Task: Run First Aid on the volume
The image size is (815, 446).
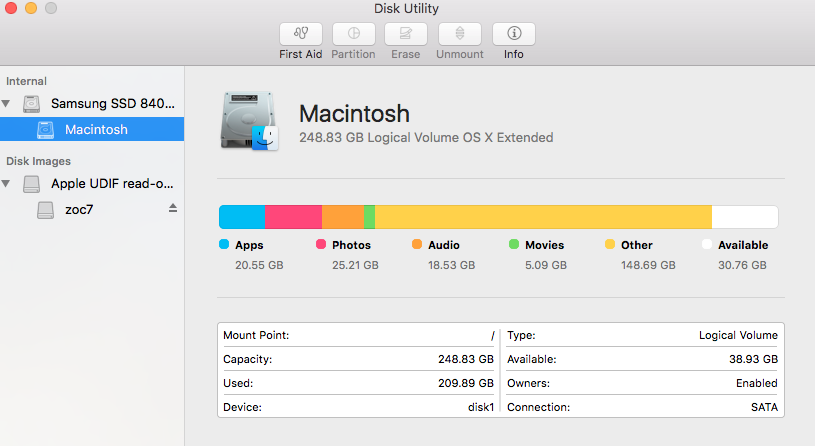Action: (x=300, y=34)
